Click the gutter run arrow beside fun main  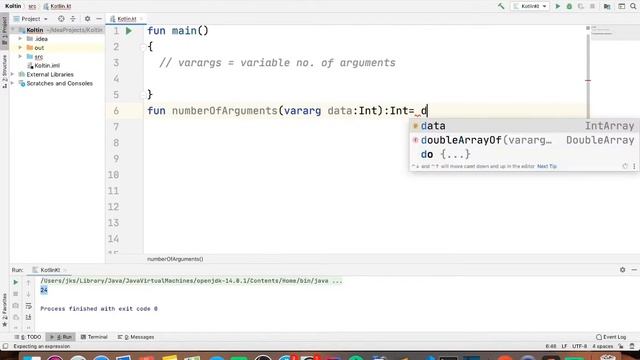[x=129, y=31]
